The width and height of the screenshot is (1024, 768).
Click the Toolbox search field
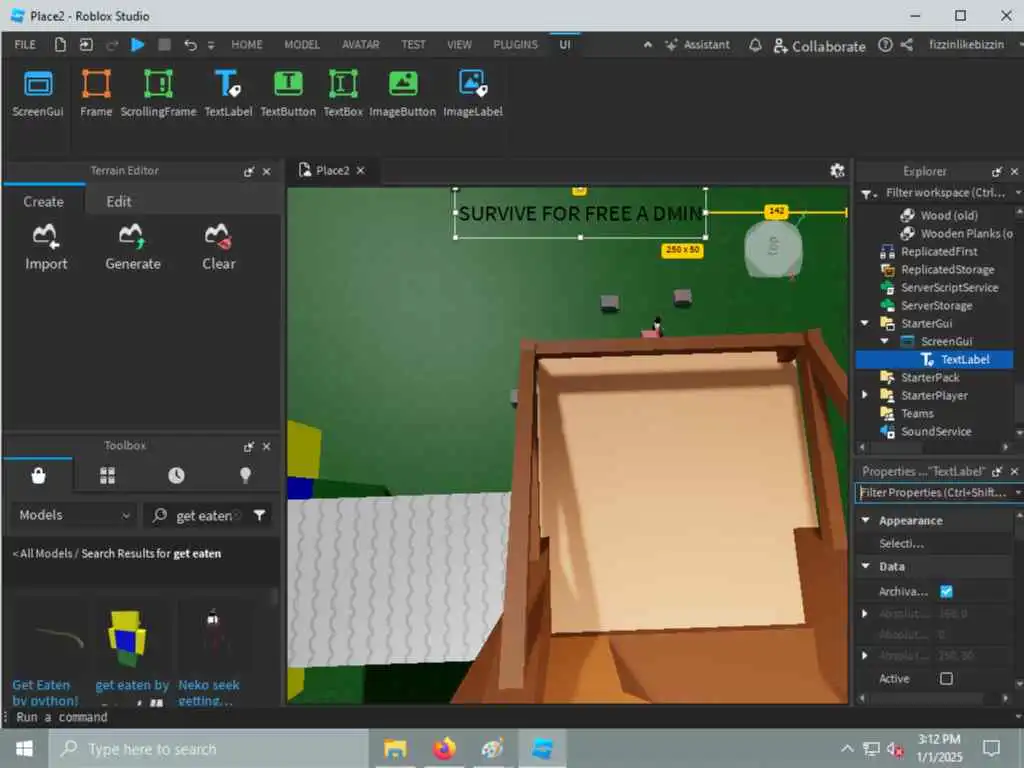coord(202,516)
